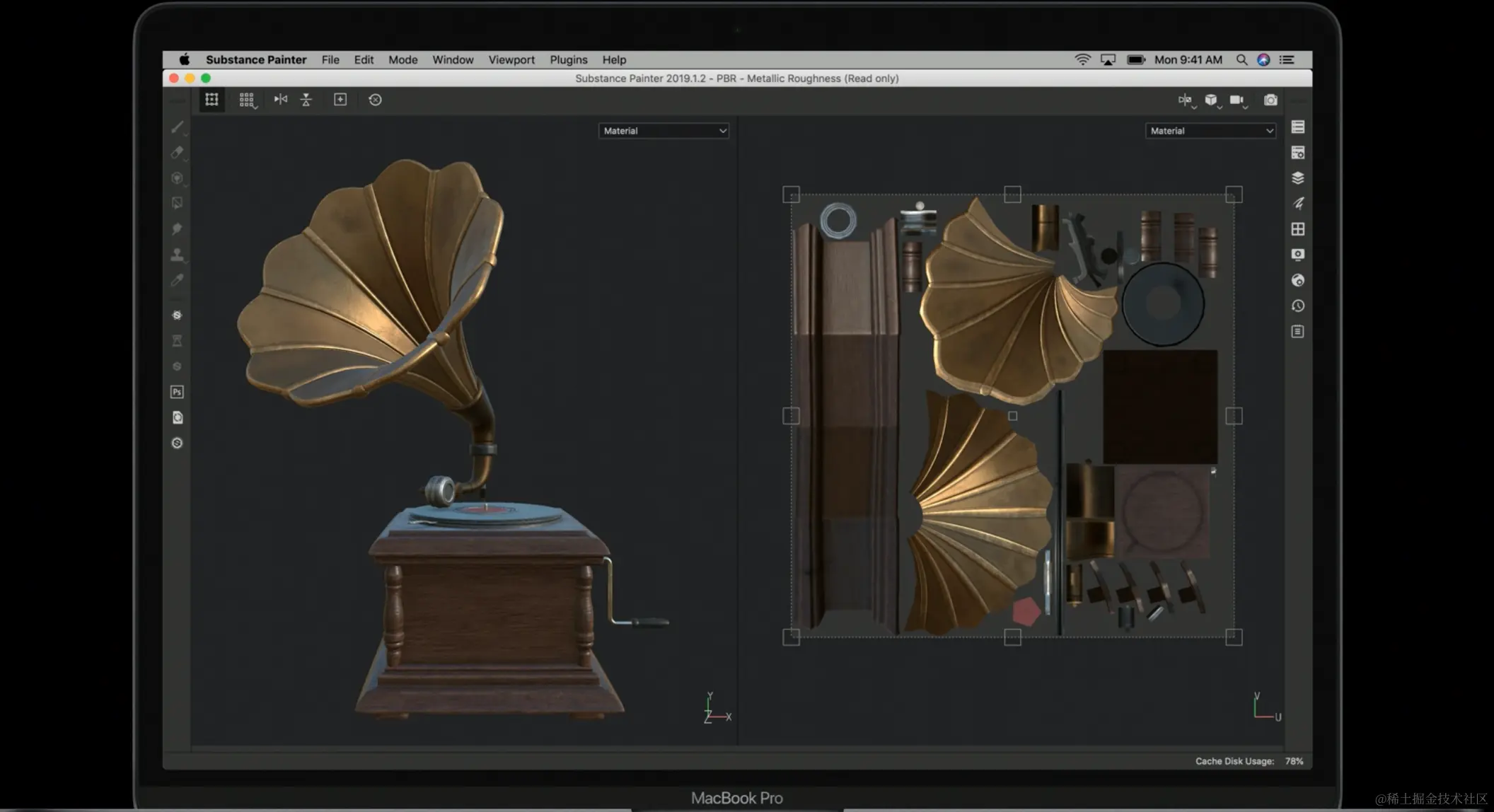Open the Substance baking gear-S icon
The height and width of the screenshot is (812, 1494).
pyautogui.click(x=178, y=315)
